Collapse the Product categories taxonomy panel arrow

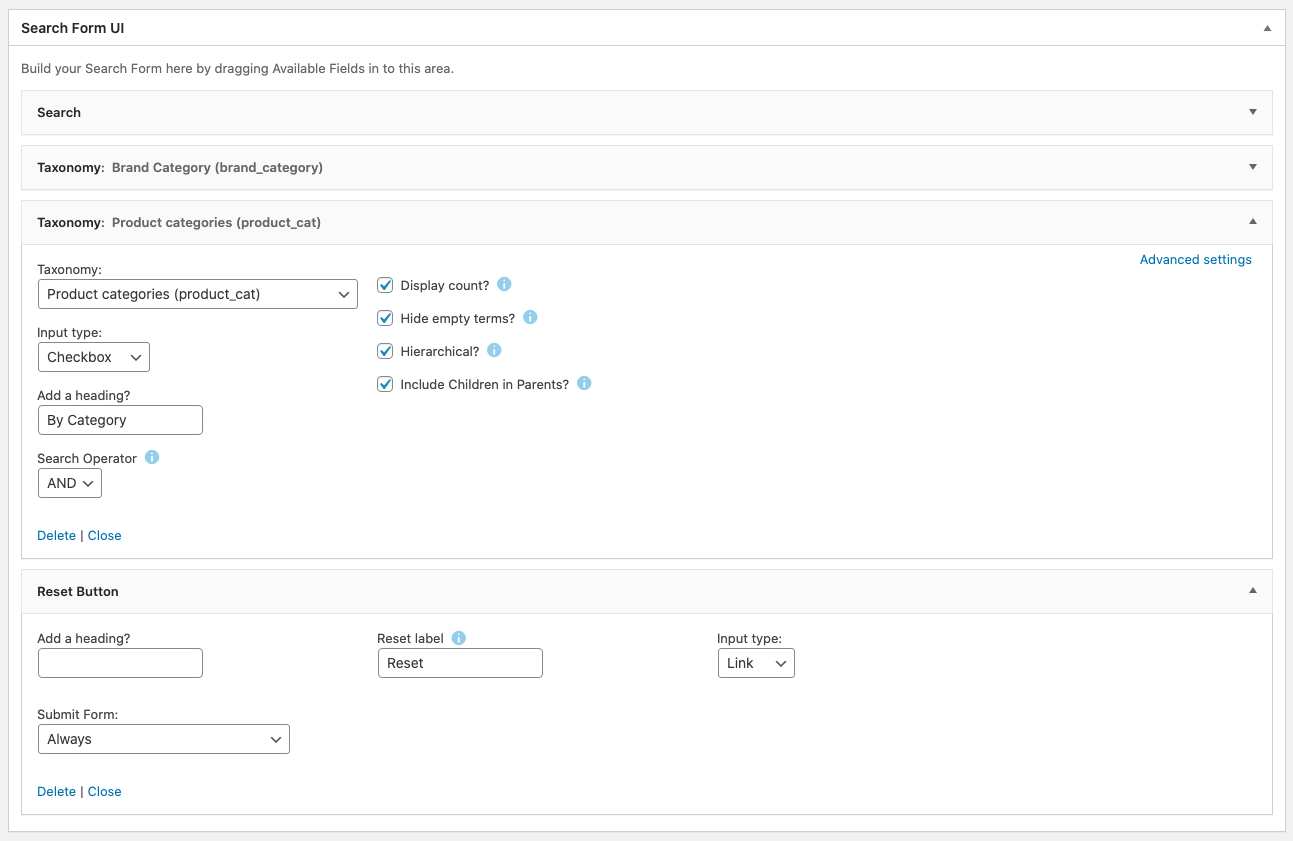pos(1252,222)
